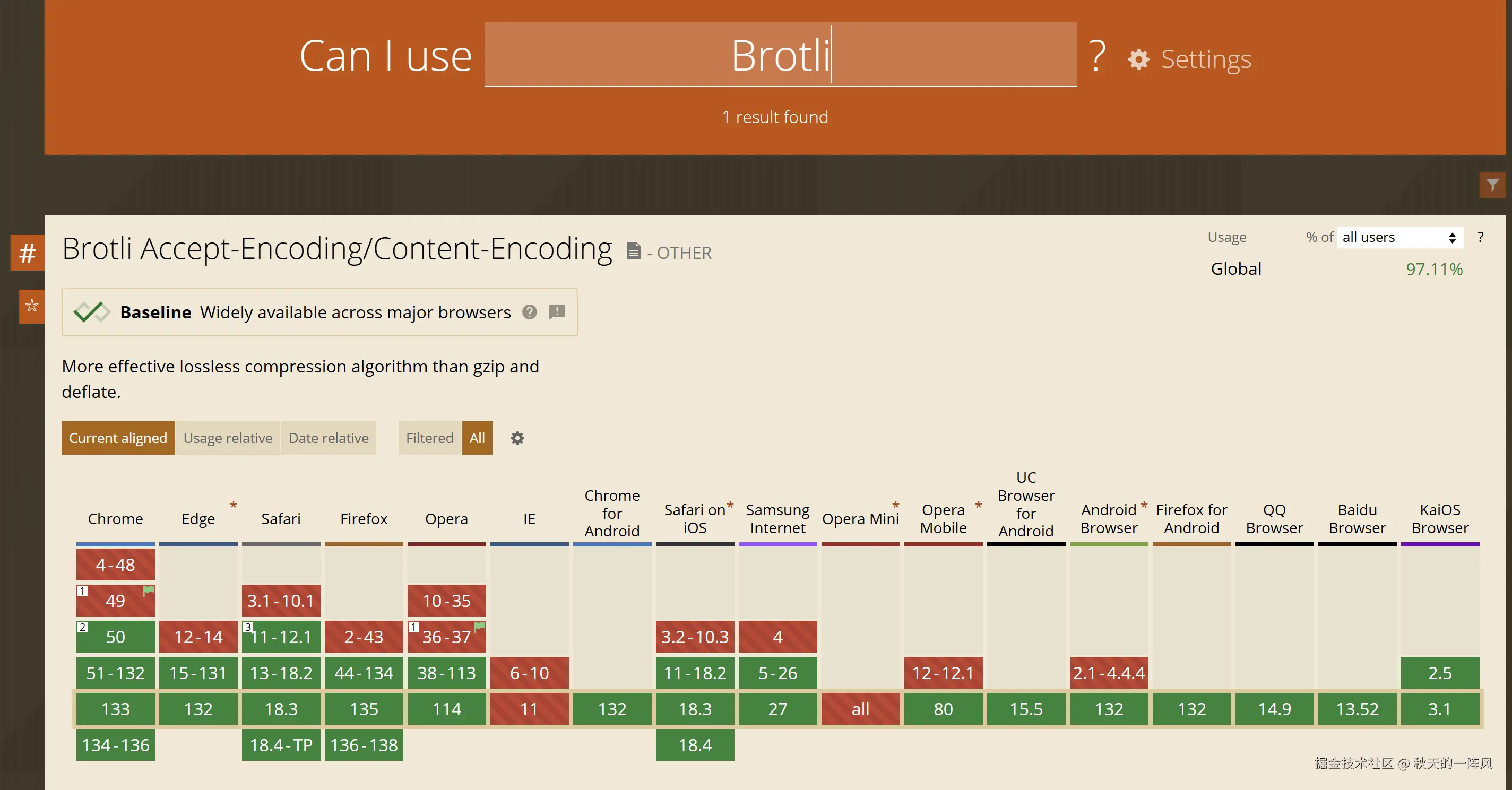Screen dimensions: 1512x790
Task: Switch to Usage relative view
Action: pos(228,438)
